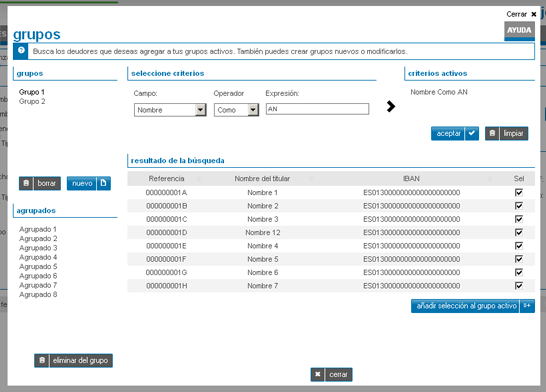Toggle selection checkbox for Nombre 12
Viewport: 546px width, 392px height.
point(519,232)
